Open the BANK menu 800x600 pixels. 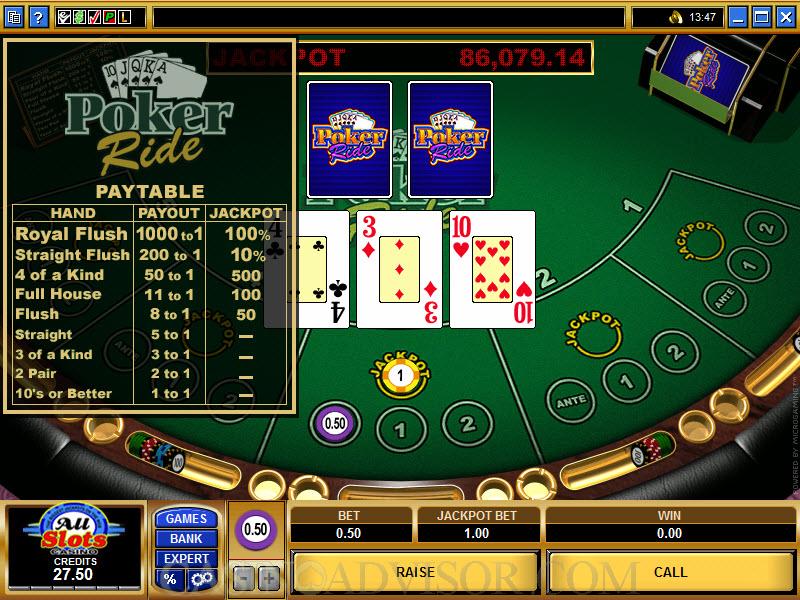(x=186, y=538)
